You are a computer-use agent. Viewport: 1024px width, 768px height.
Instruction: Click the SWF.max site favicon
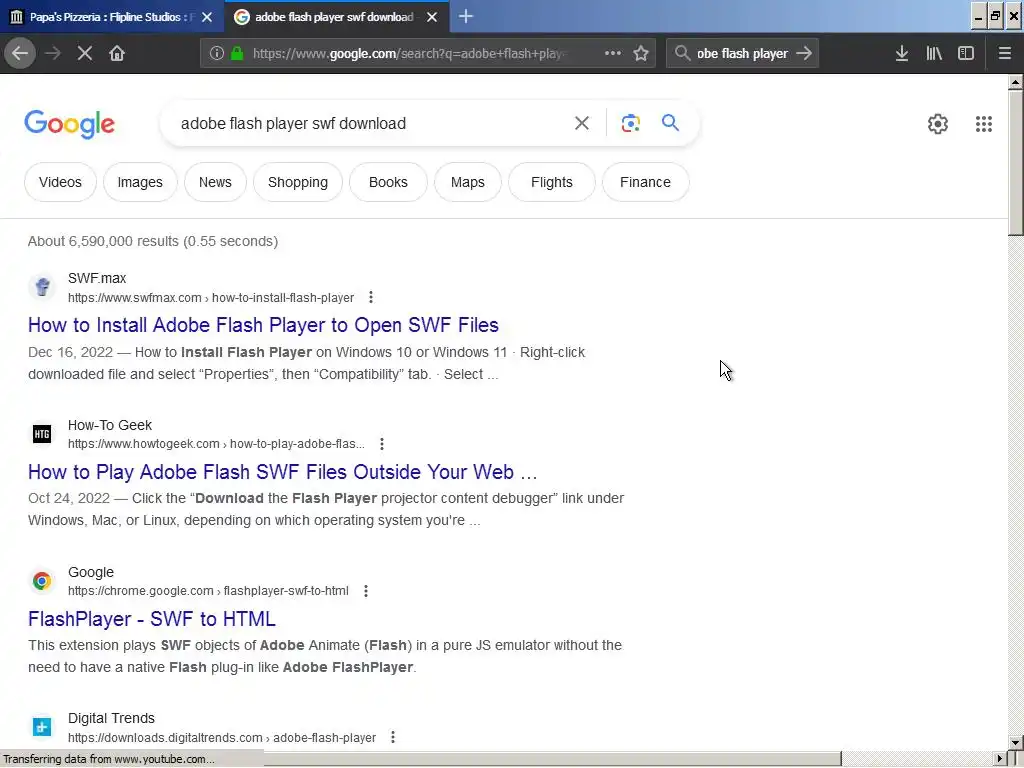(x=42, y=287)
